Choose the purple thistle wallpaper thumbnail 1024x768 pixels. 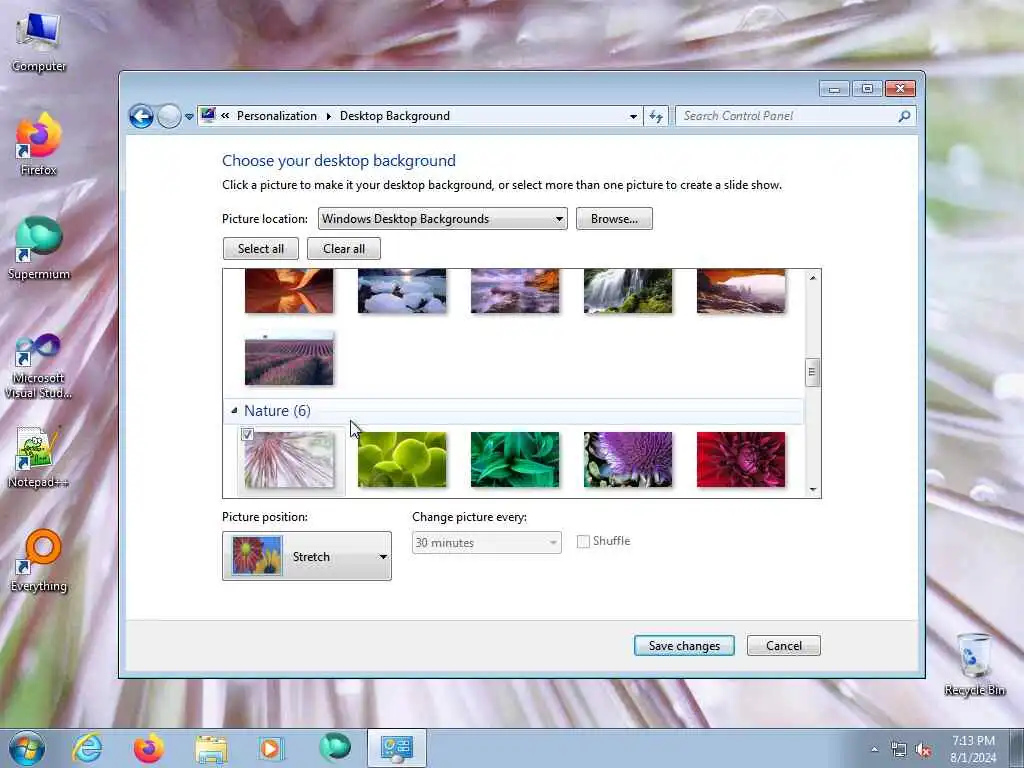pos(628,460)
